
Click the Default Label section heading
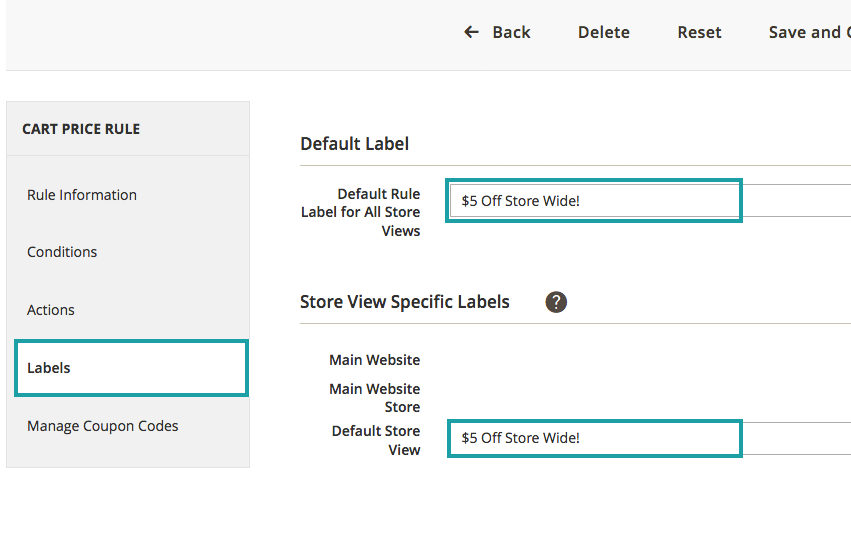pos(354,144)
